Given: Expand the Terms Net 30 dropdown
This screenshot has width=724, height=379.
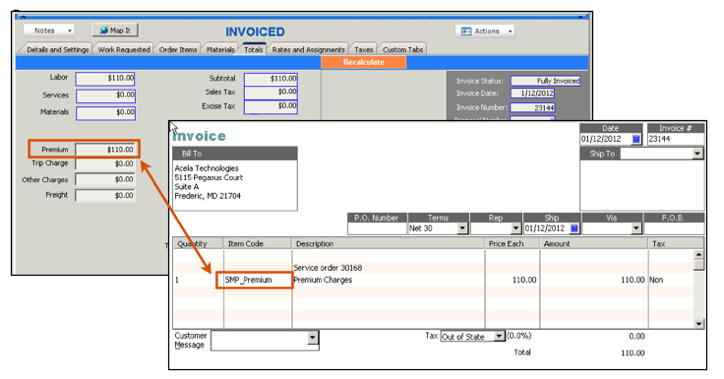Looking at the screenshot, I should click(462, 229).
